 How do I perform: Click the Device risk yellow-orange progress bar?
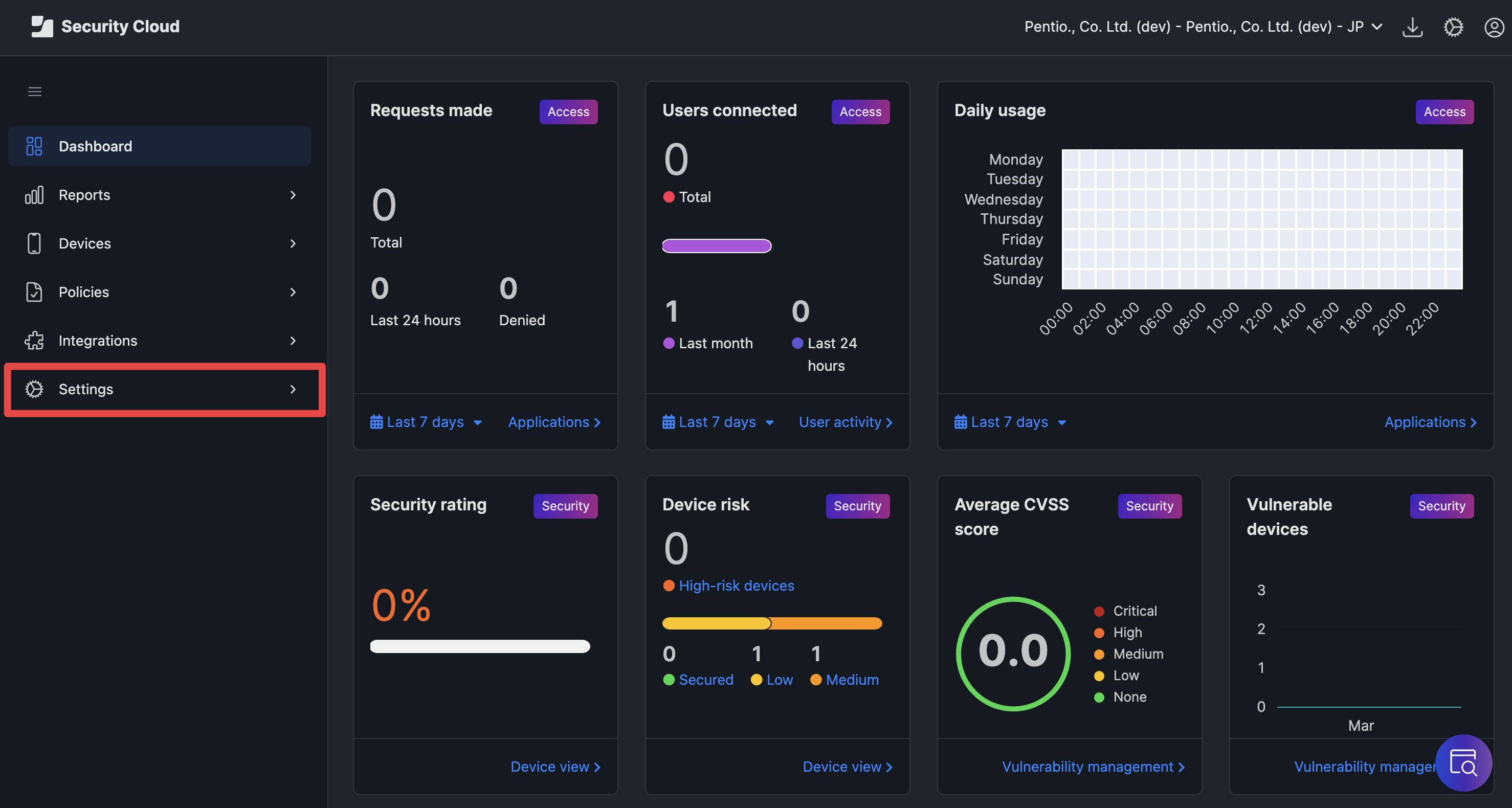coord(772,623)
